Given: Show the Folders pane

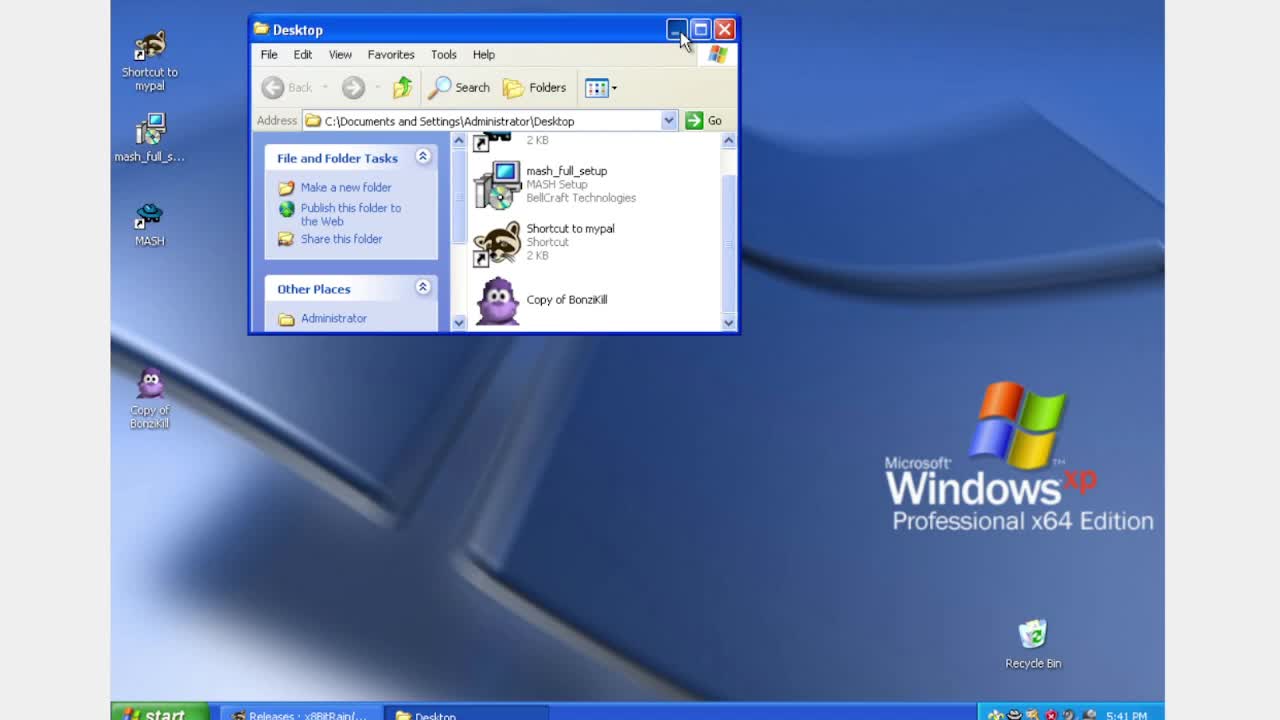Looking at the screenshot, I should point(535,88).
